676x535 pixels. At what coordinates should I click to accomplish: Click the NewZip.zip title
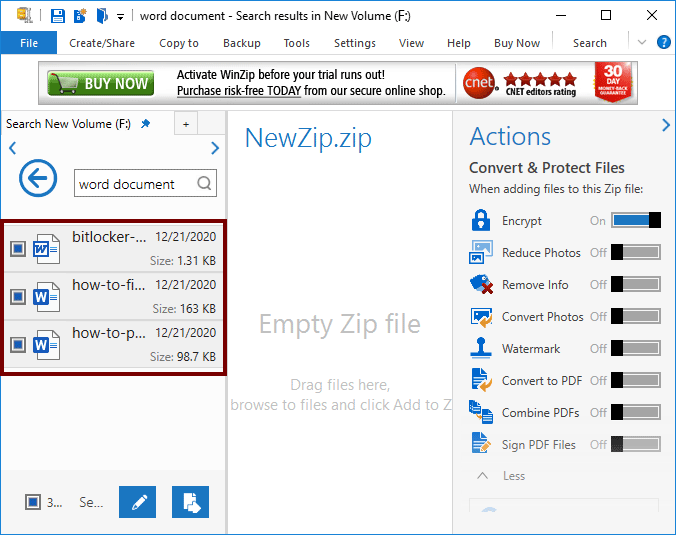point(308,138)
